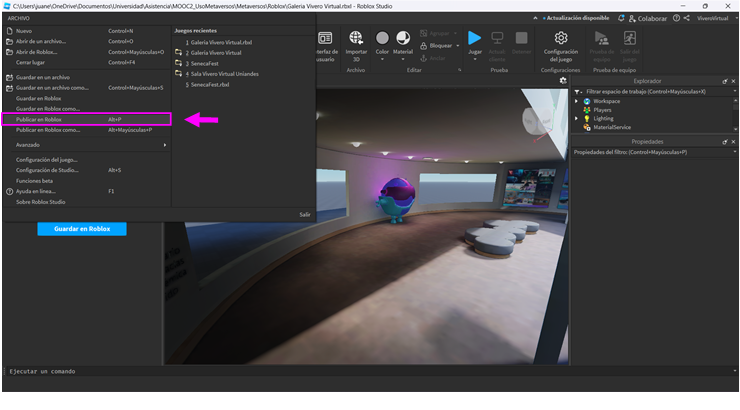Close the Propiedades panel
The height and width of the screenshot is (410, 740).
pyautogui.click(x=733, y=142)
